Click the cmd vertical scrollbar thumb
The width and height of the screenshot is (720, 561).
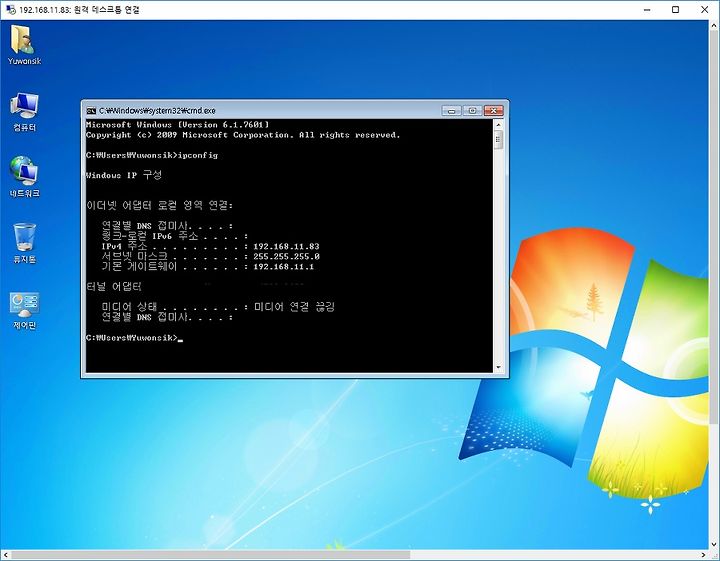coord(499,140)
